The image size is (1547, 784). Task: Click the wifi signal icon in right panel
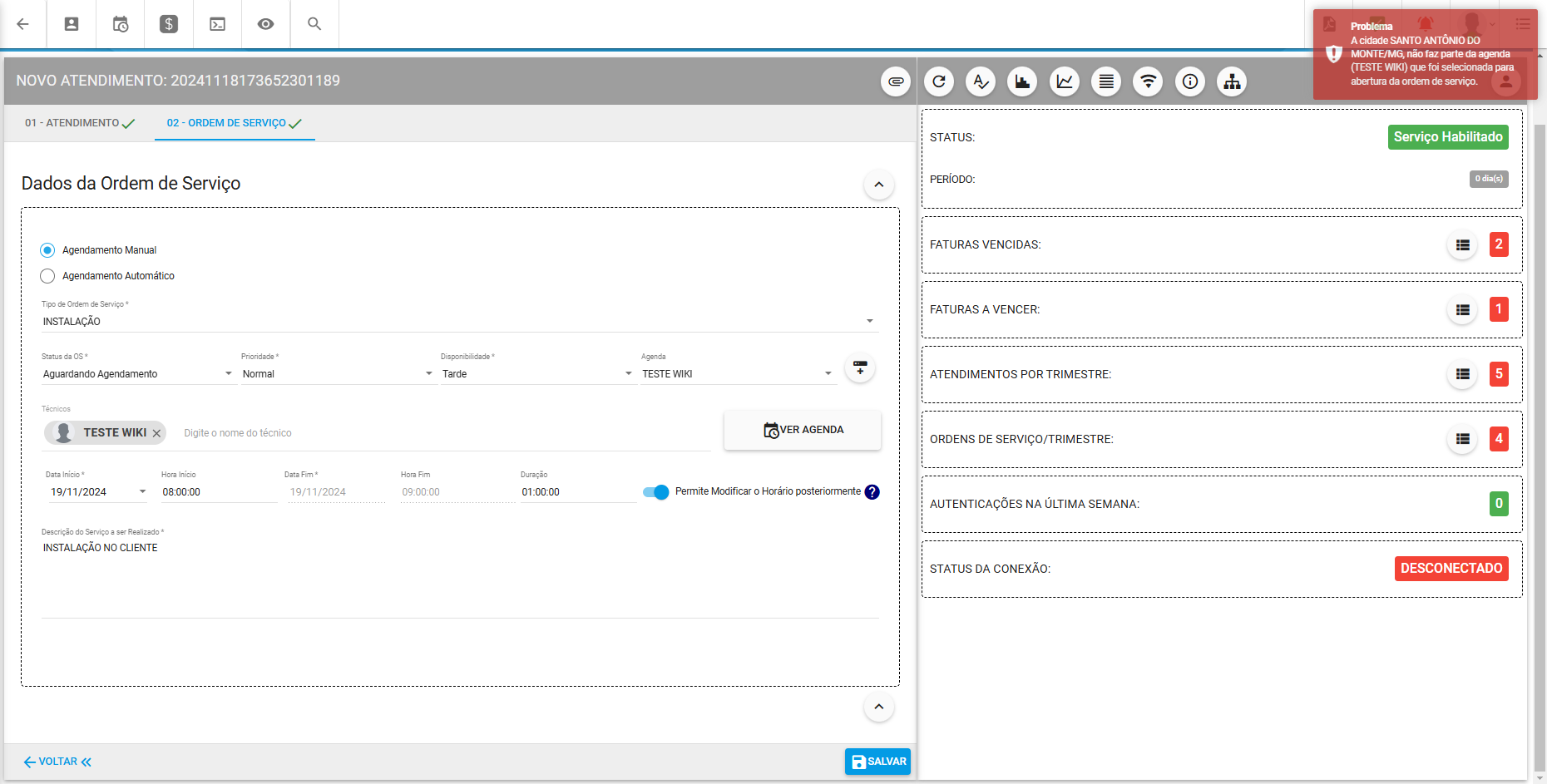click(x=1148, y=81)
